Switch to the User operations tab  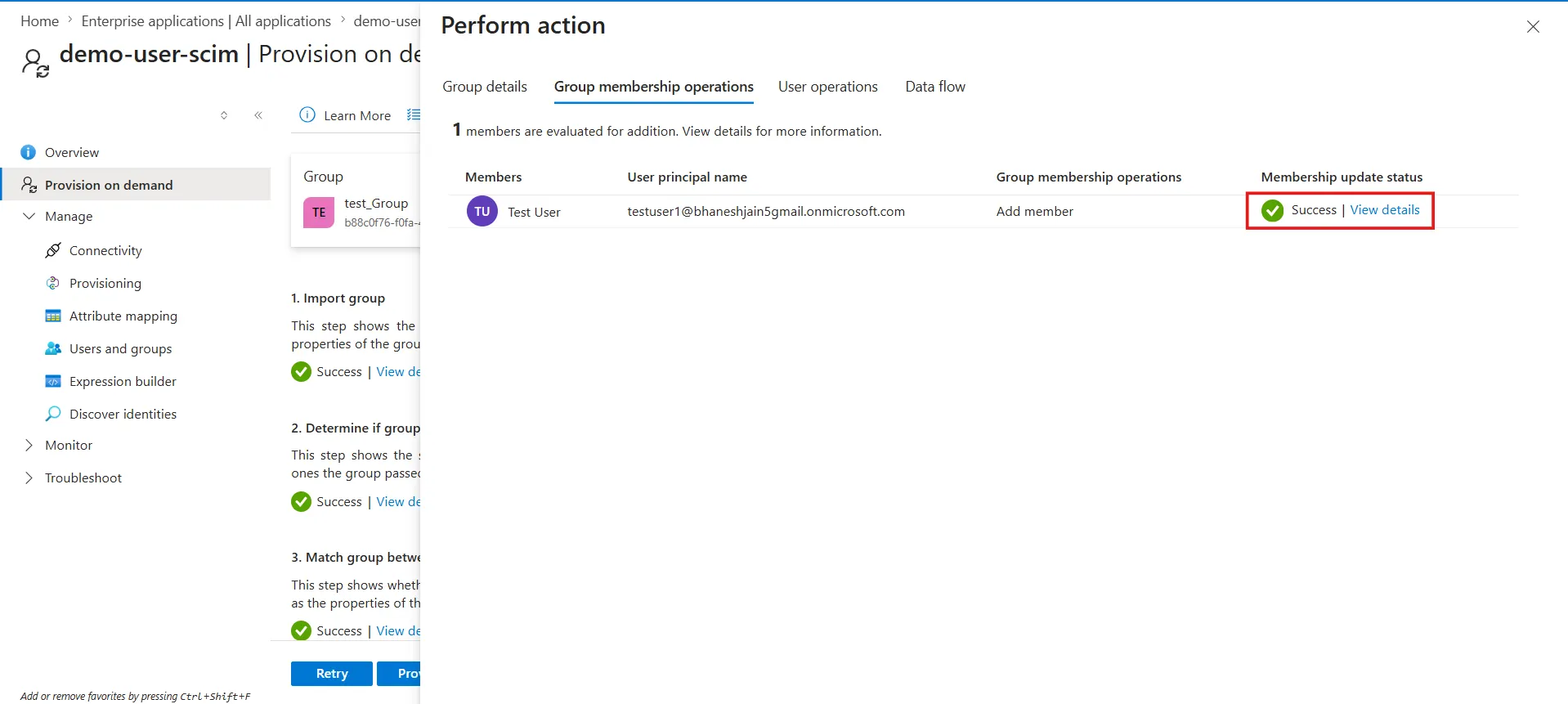pos(827,87)
